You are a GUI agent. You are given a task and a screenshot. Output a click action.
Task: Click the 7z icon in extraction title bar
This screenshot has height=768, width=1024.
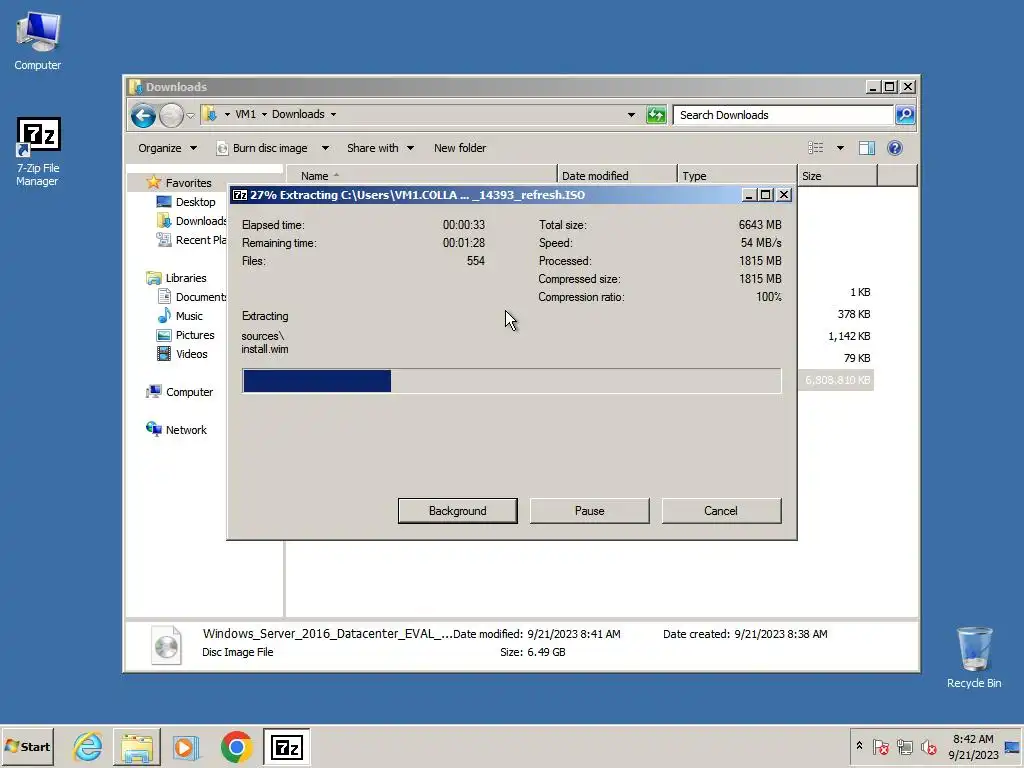(240, 195)
